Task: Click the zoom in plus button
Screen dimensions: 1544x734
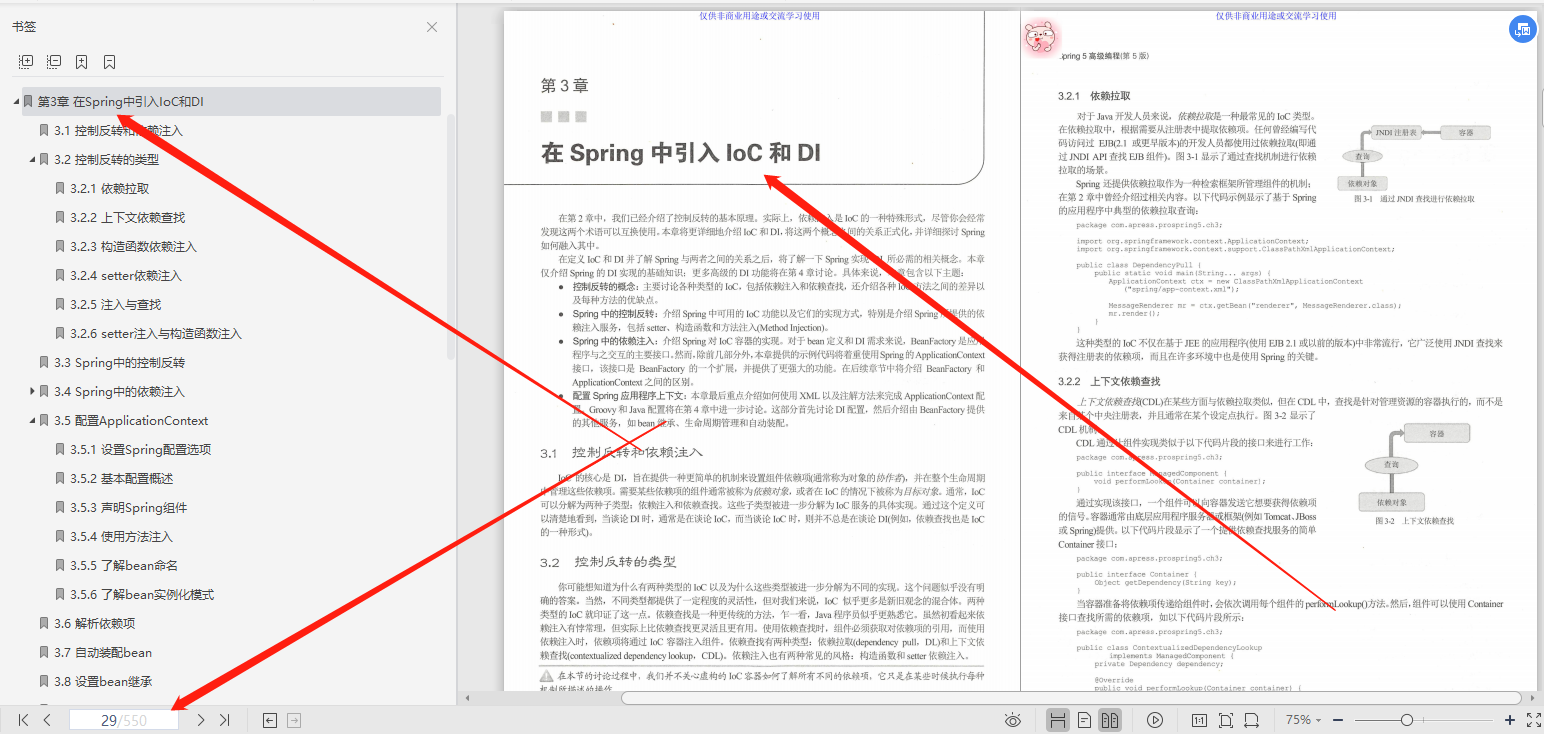Action: (x=1510, y=720)
